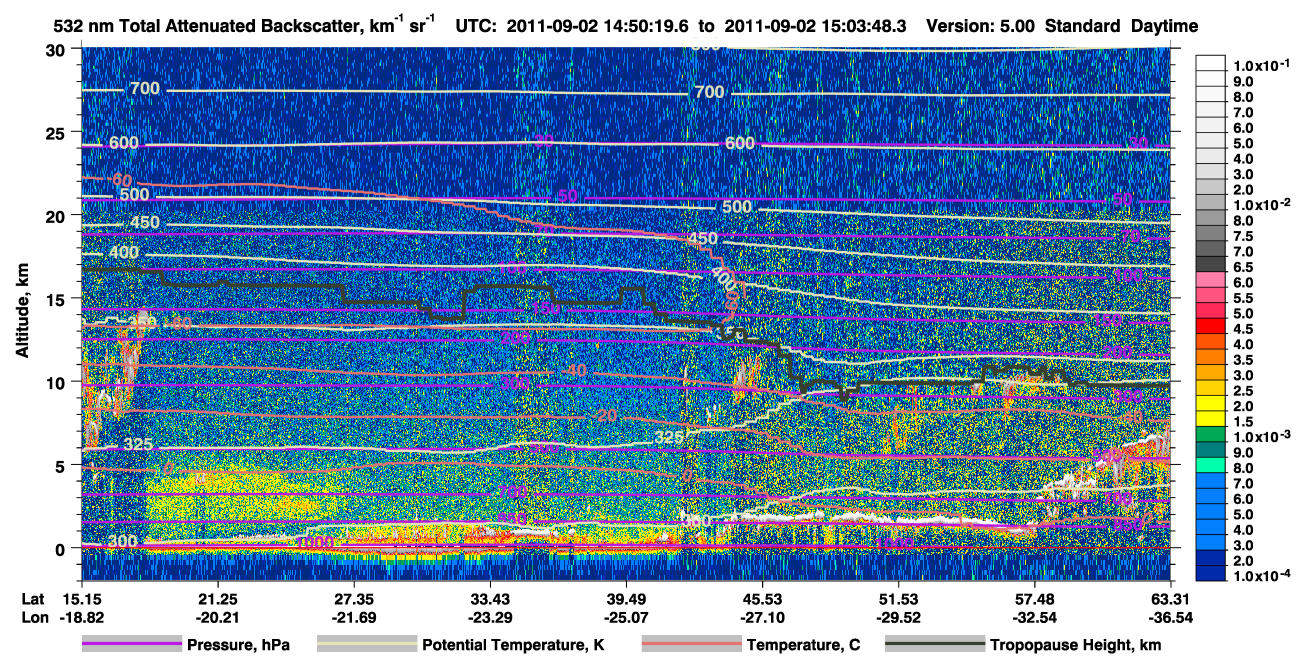
Task: Click latitude value 27.35
Action: click(x=353, y=599)
